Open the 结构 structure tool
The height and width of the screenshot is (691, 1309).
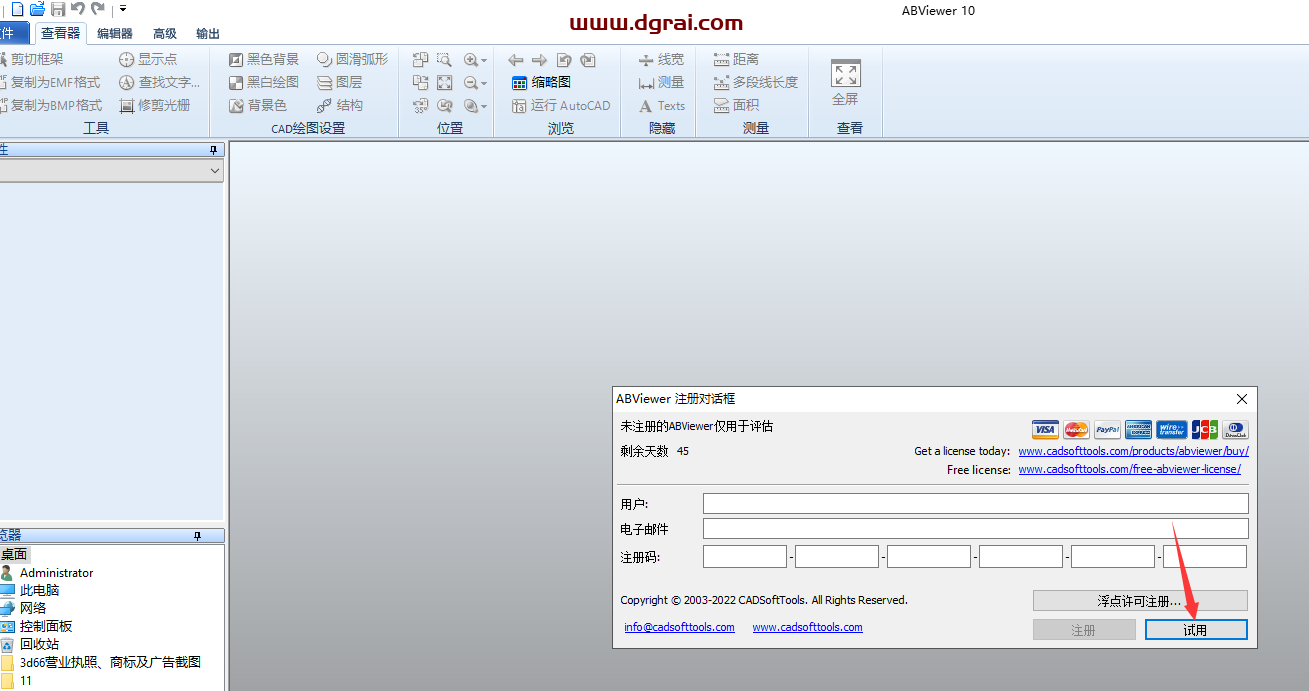pyautogui.click(x=339, y=105)
